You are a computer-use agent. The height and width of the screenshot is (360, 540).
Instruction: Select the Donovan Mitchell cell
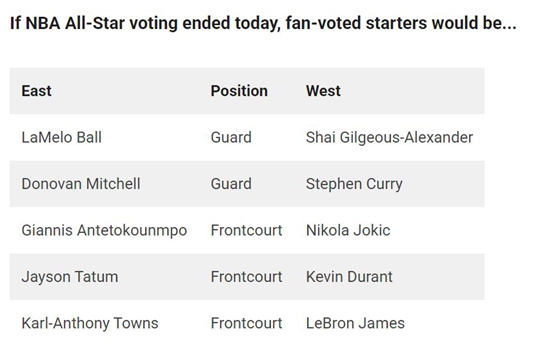[81, 184]
